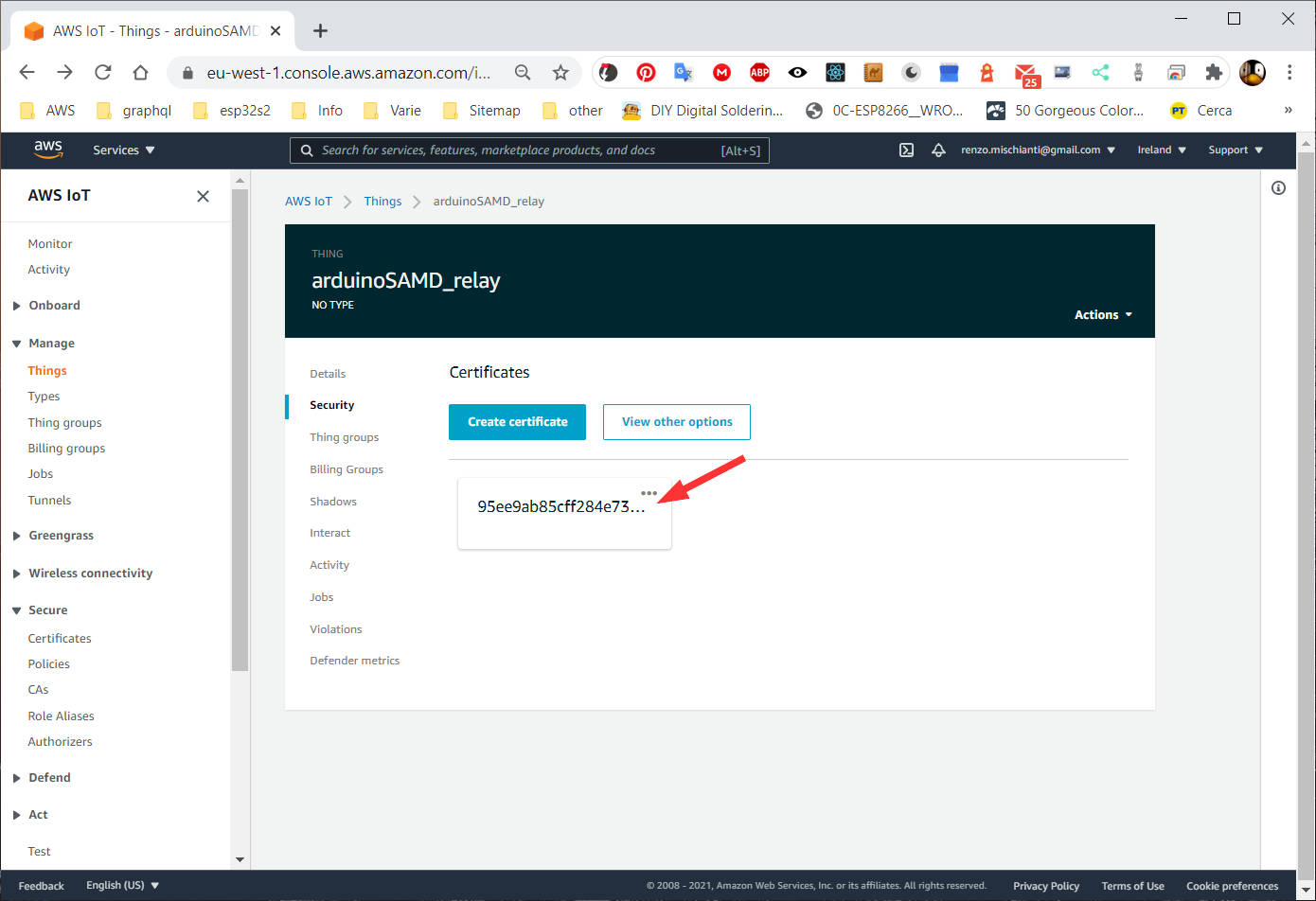
Task: Click the notifications bell icon
Action: pos(938,150)
